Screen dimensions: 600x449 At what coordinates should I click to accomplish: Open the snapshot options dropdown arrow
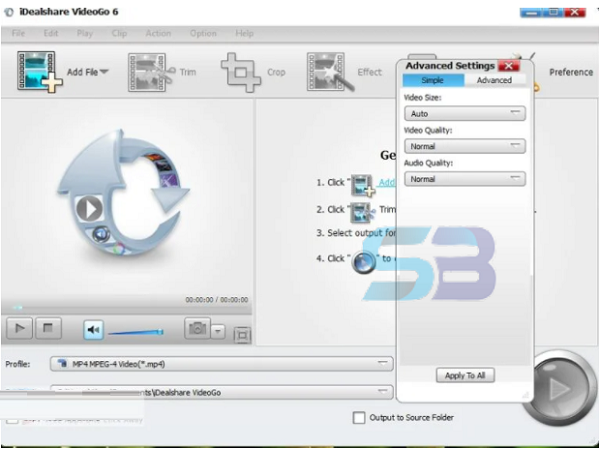(218, 331)
